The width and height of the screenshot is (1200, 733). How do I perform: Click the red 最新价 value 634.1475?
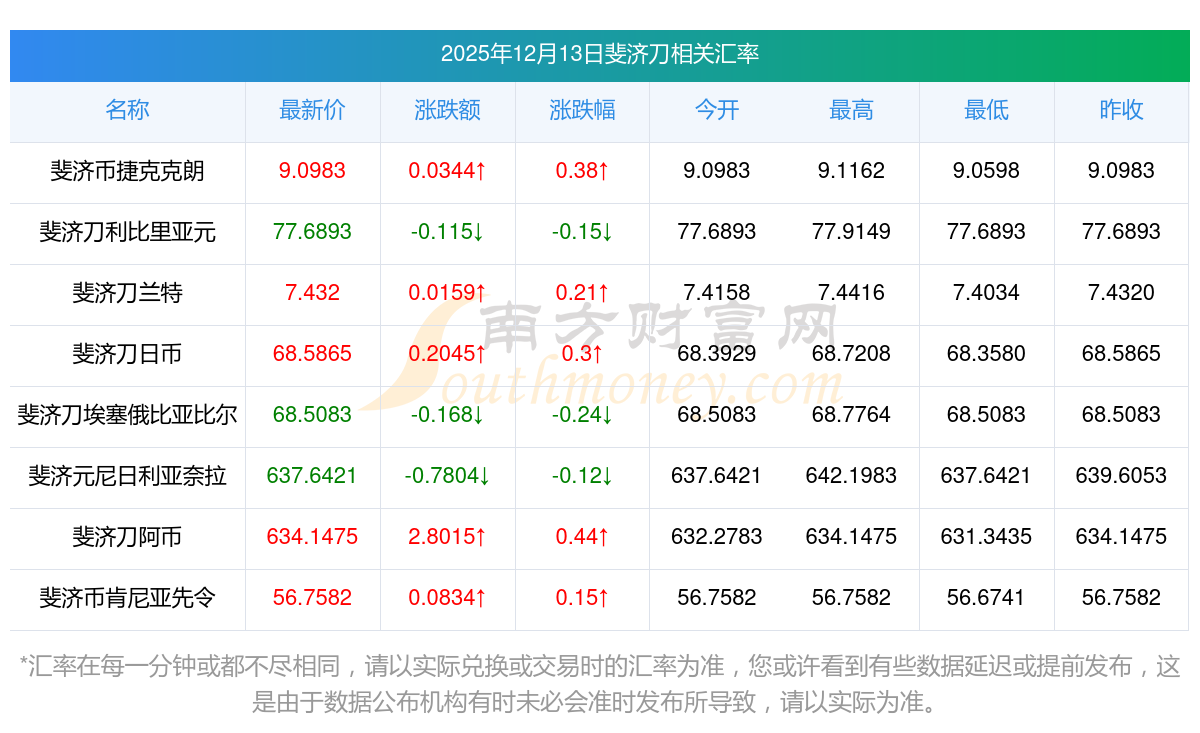(x=312, y=537)
